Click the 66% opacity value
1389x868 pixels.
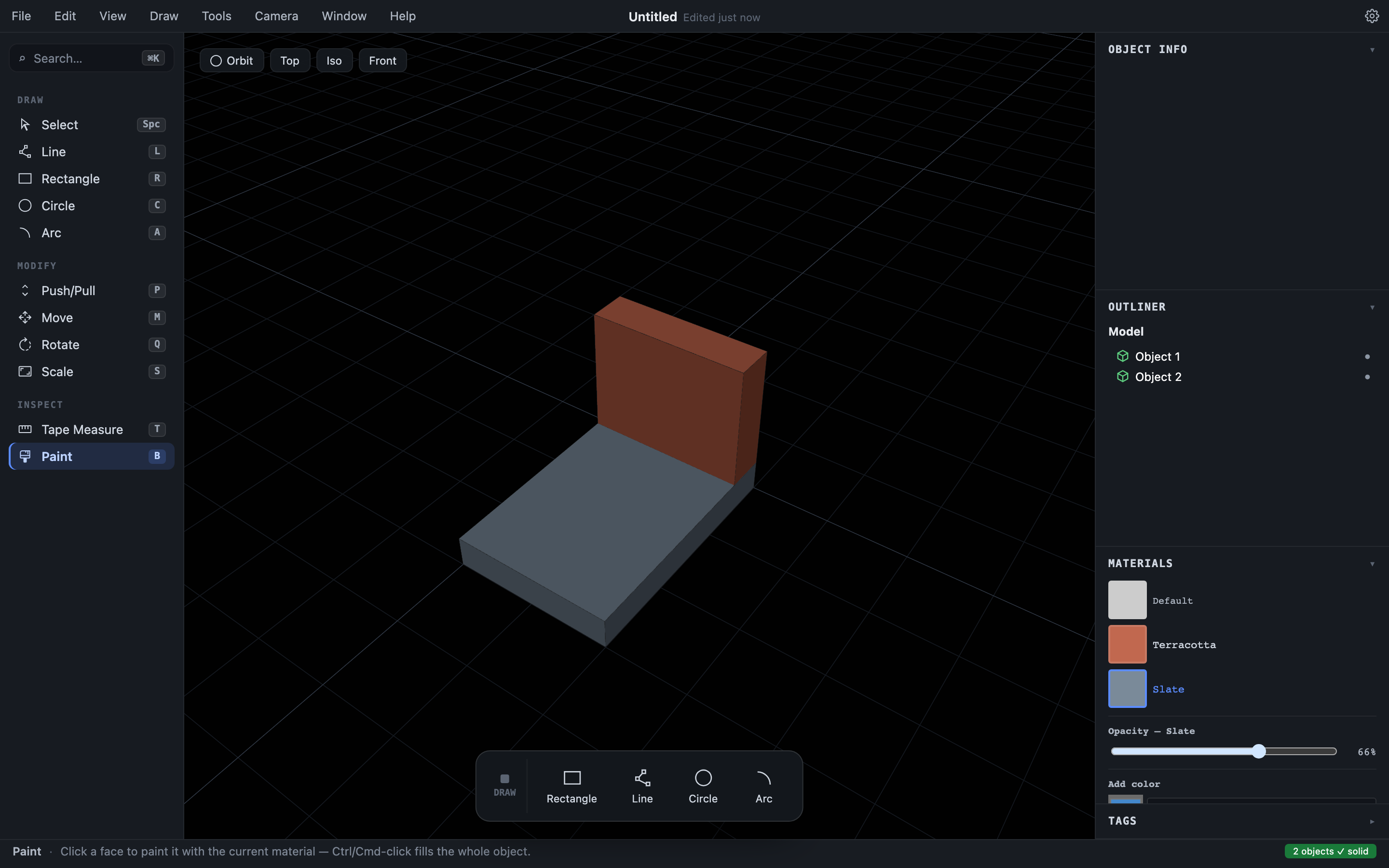pyautogui.click(x=1367, y=752)
